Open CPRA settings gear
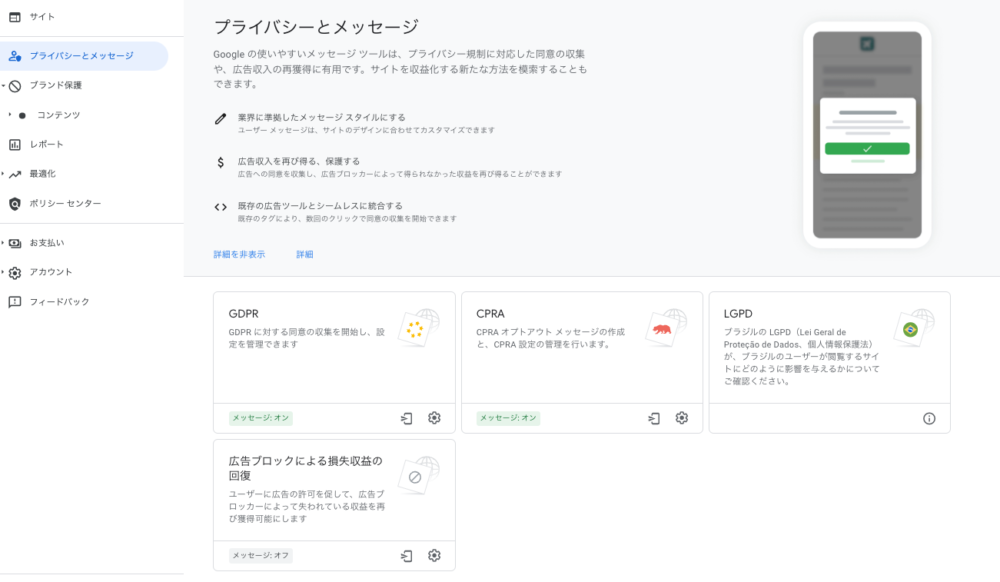 682,418
